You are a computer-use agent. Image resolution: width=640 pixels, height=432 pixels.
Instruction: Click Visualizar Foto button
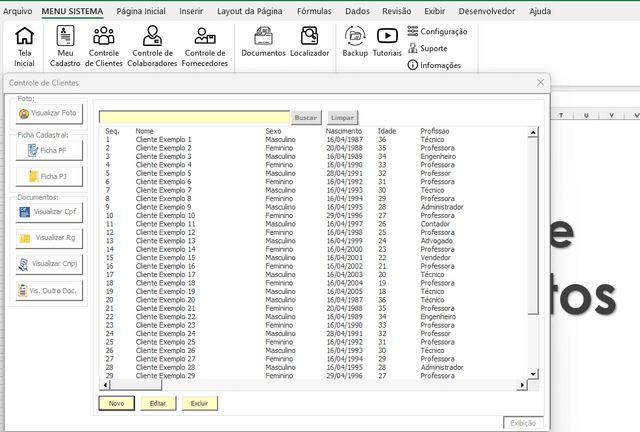49,114
